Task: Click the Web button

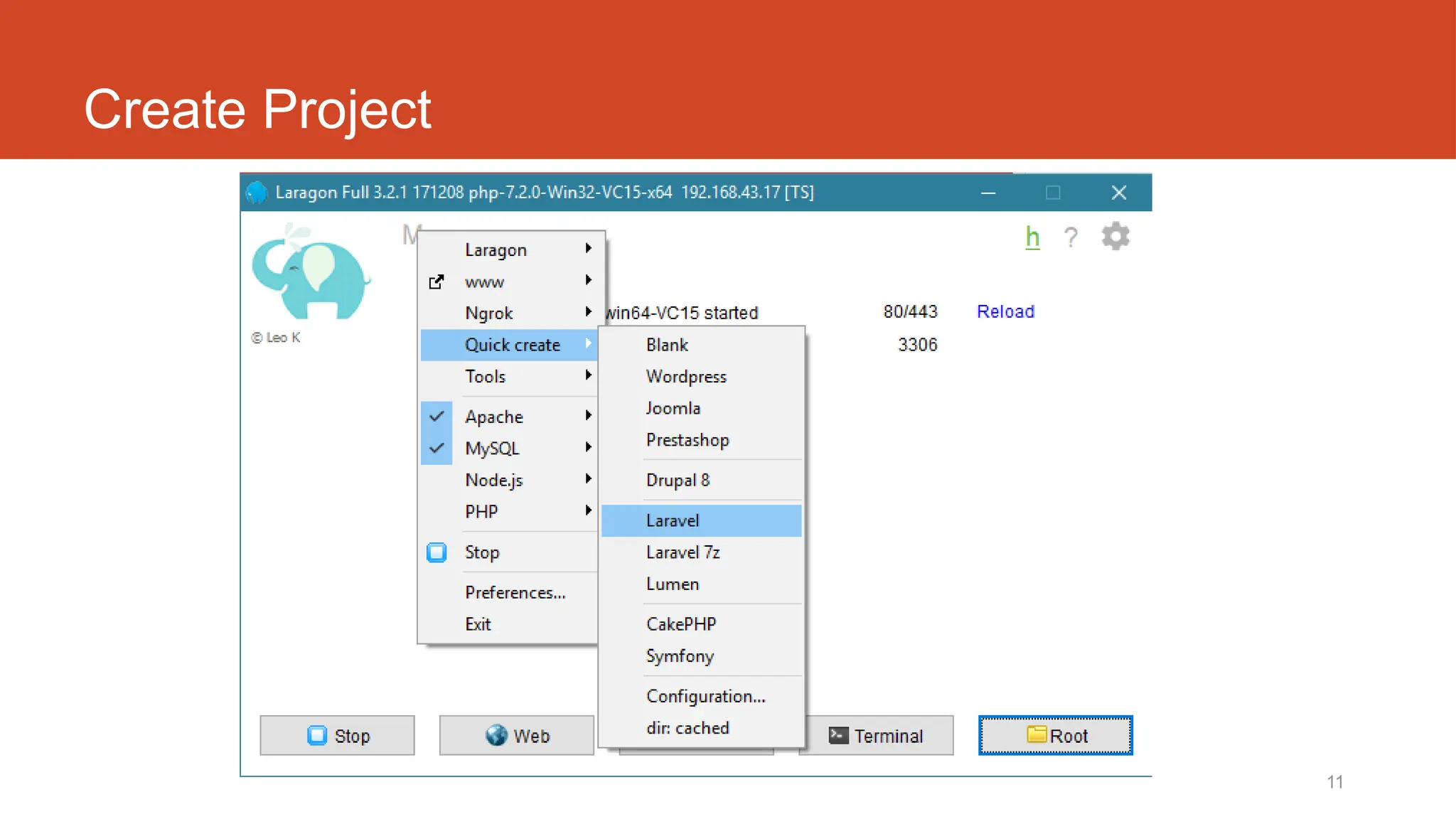Action: click(517, 735)
